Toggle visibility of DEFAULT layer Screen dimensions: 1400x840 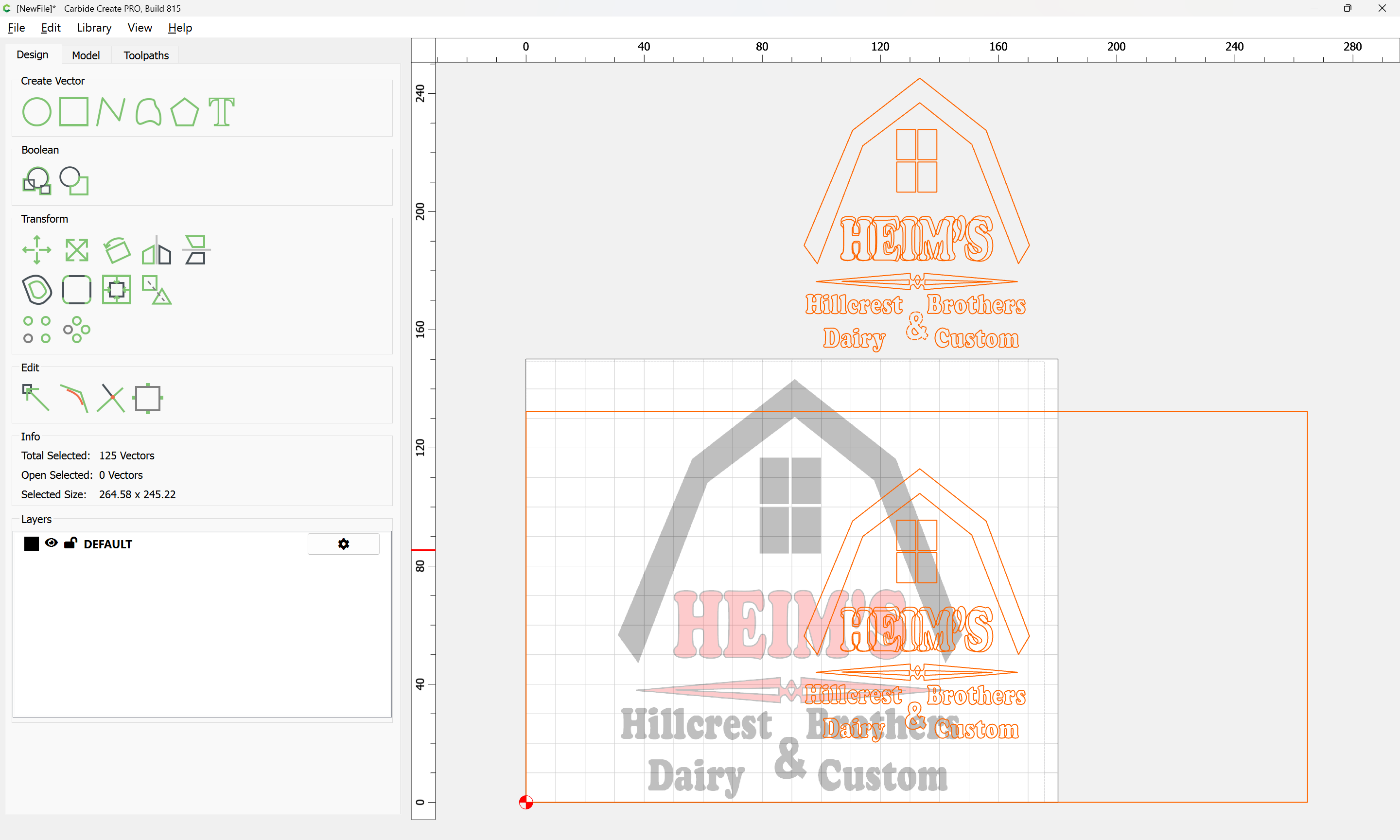point(51,543)
